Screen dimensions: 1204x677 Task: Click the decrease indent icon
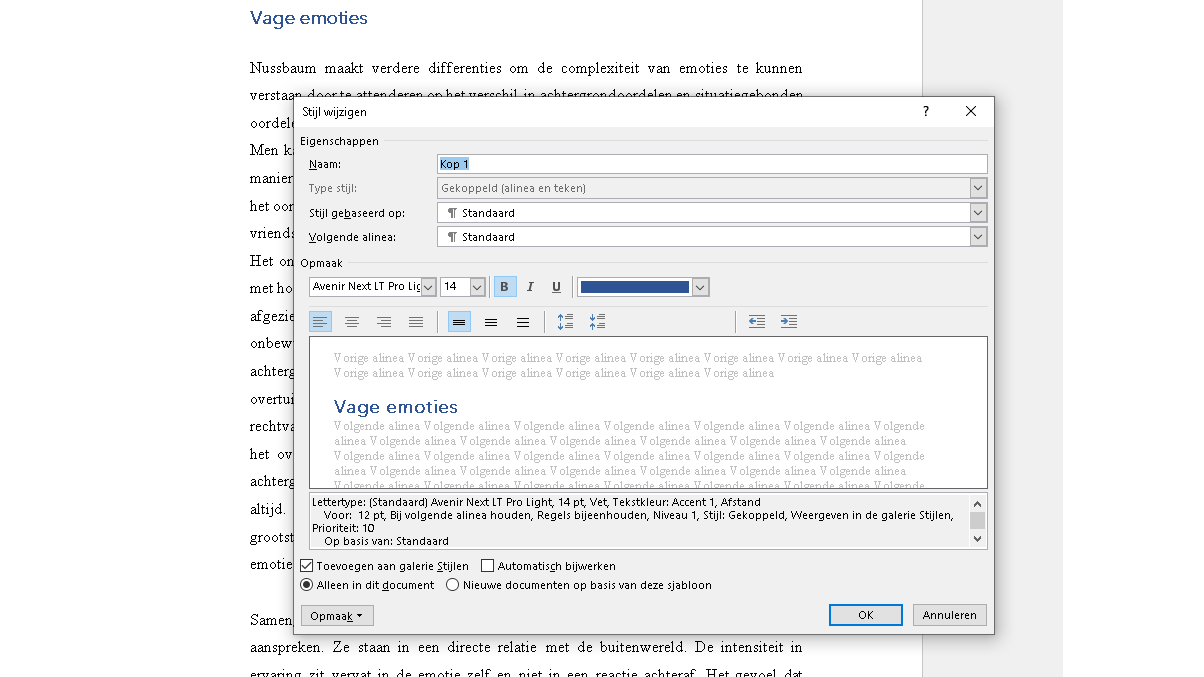(757, 322)
